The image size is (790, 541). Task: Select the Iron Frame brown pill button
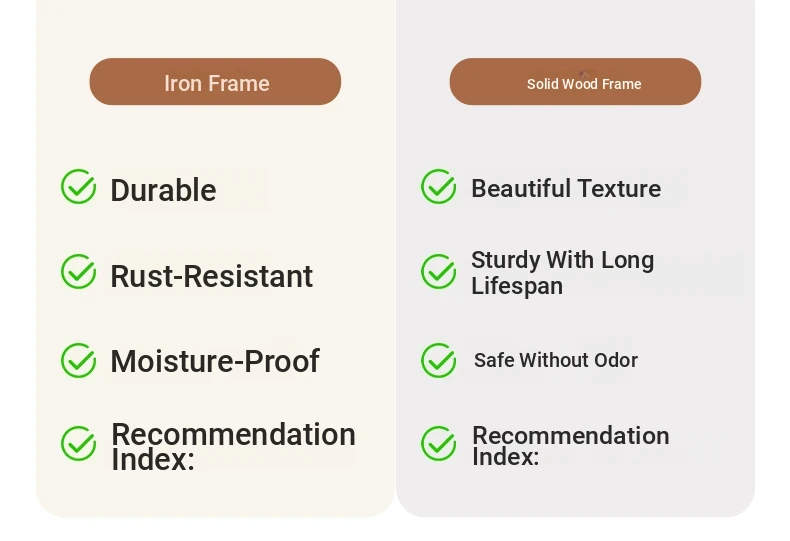point(215,82)
